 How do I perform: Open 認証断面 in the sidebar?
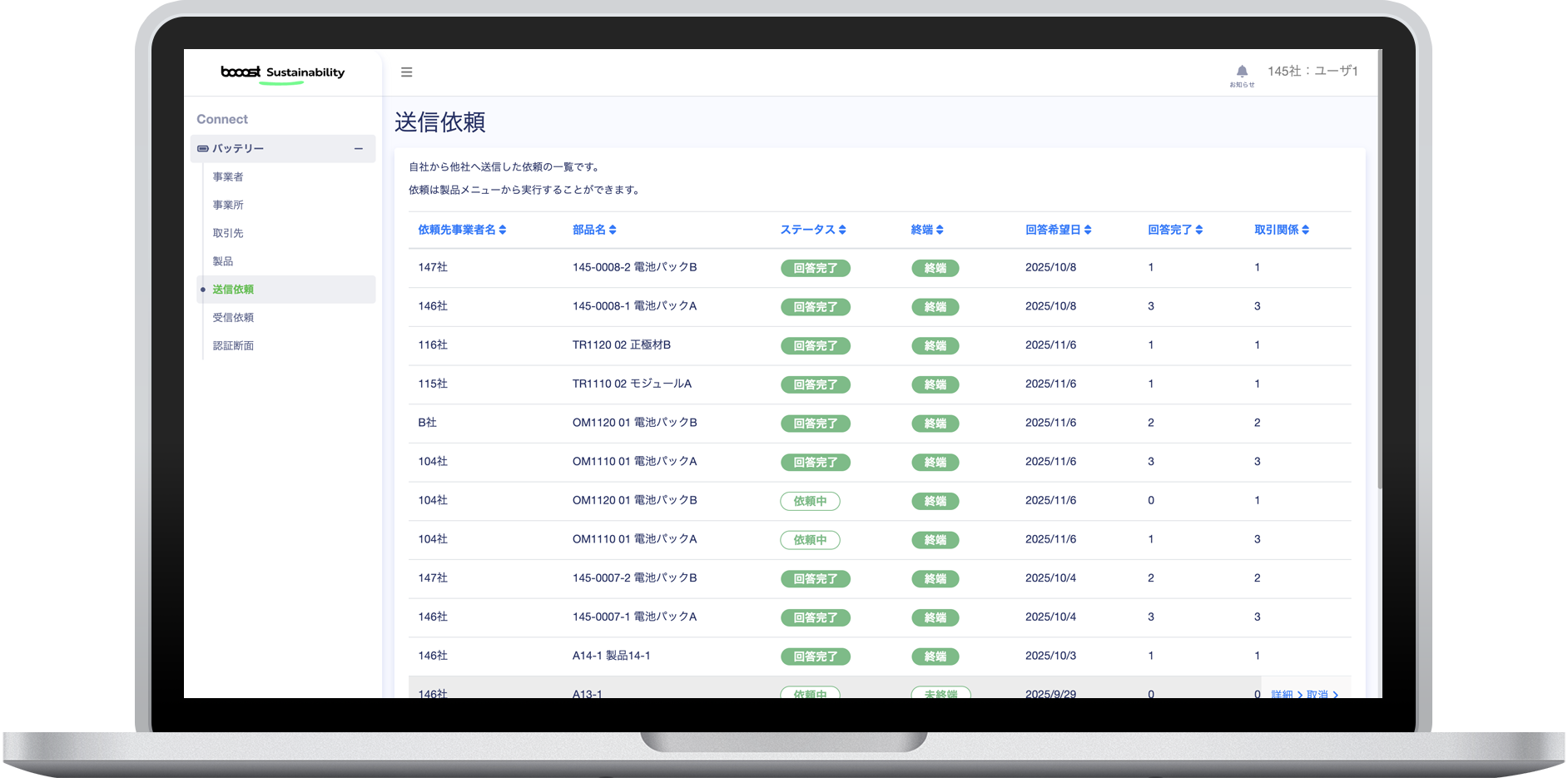[233, 346]
